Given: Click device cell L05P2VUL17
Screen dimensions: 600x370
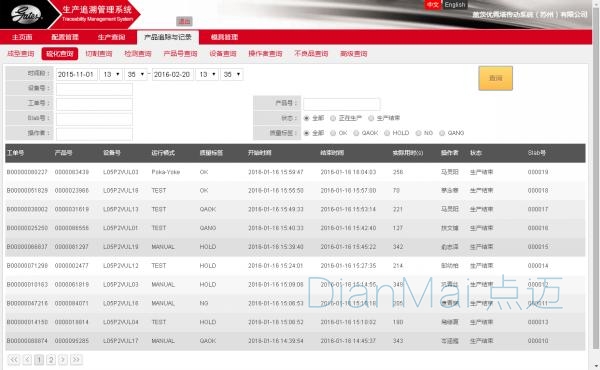Looking at the screenshot, I should click(121, 341).
